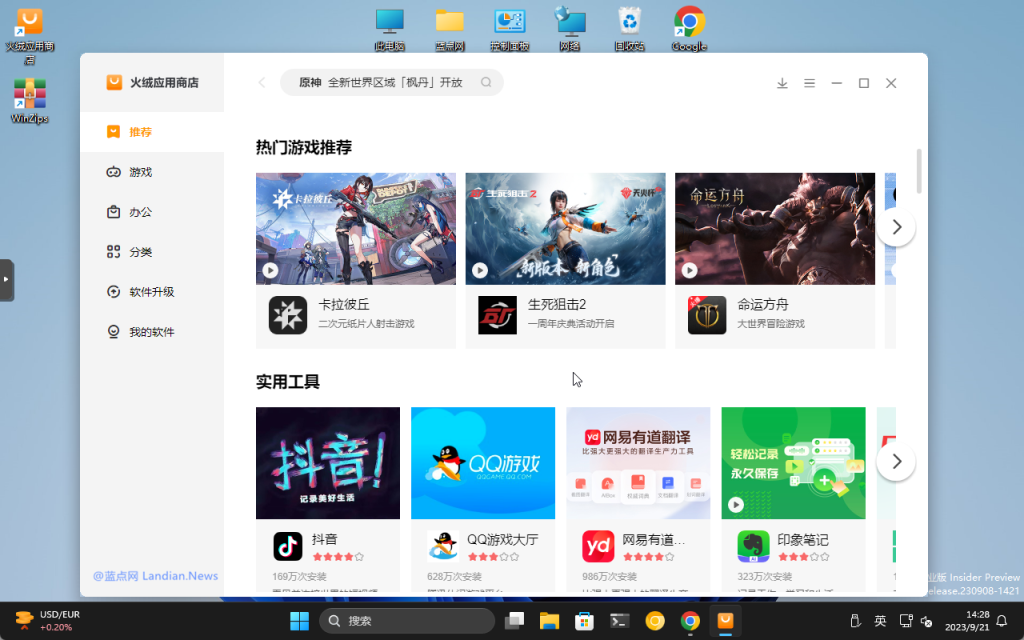
Task: Open Task View from the taskbar
Action: point(515,620)
